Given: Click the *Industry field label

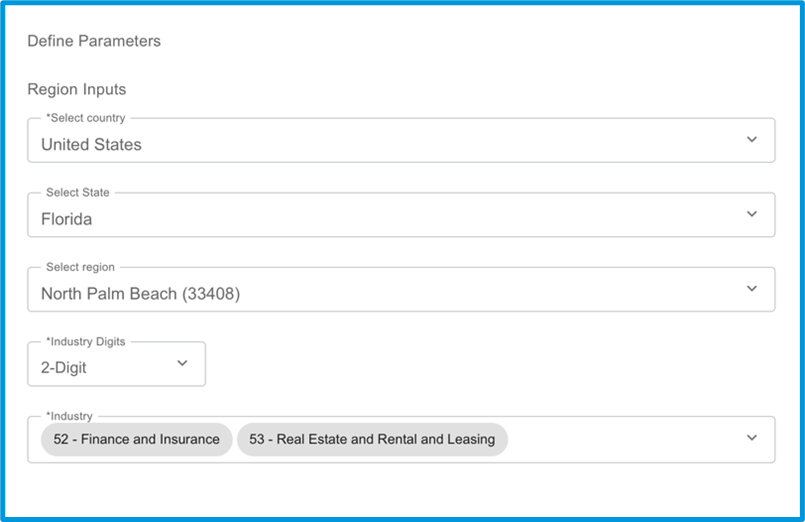Looking at the screenshot, I should click(69, 416).
